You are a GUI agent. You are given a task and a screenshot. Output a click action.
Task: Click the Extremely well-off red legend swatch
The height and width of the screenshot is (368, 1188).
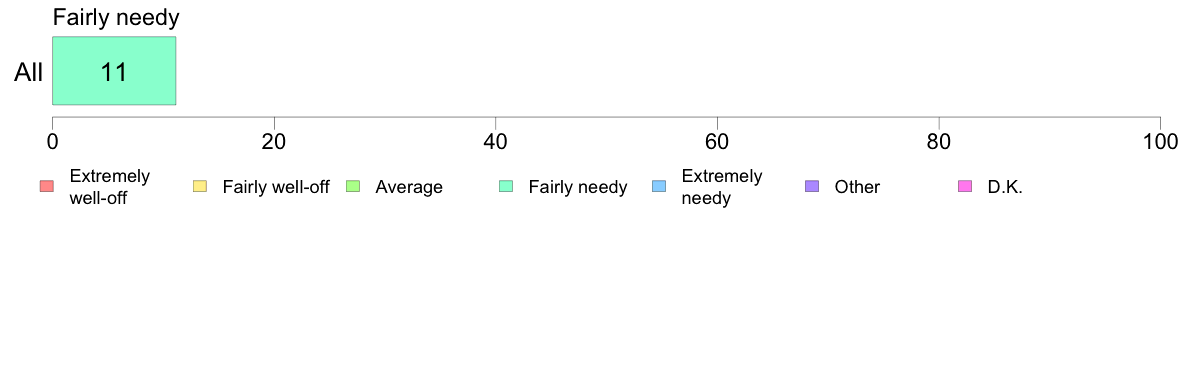pyautogui.click(x=47, y=186)
